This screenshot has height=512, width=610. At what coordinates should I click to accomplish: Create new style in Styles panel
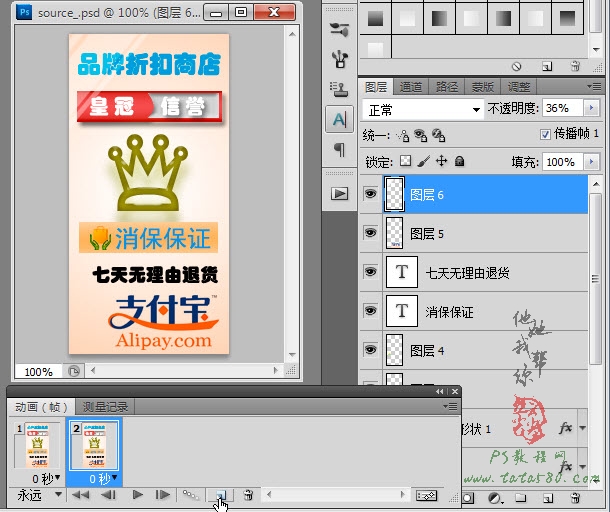tap(547, 67)
